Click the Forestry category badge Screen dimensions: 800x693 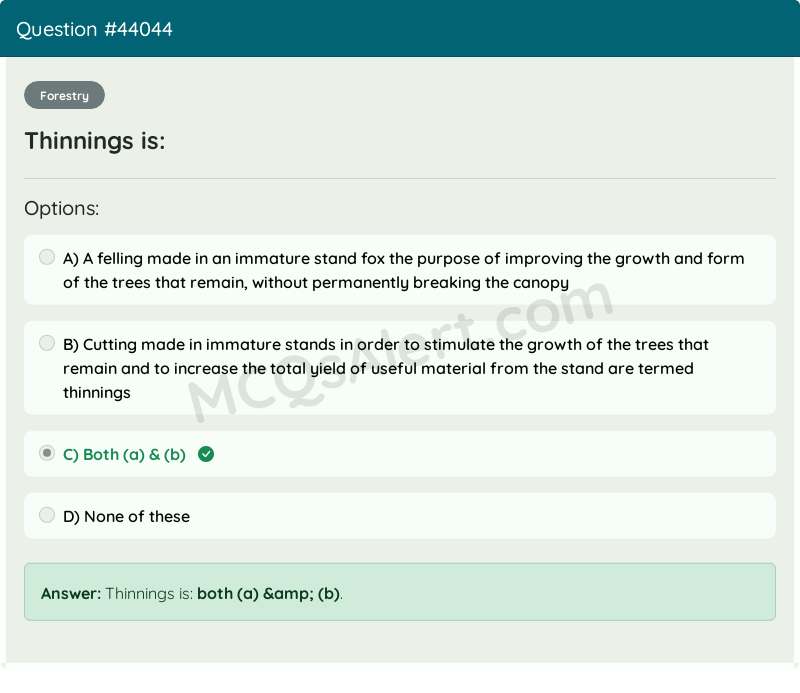pos(64,95)
